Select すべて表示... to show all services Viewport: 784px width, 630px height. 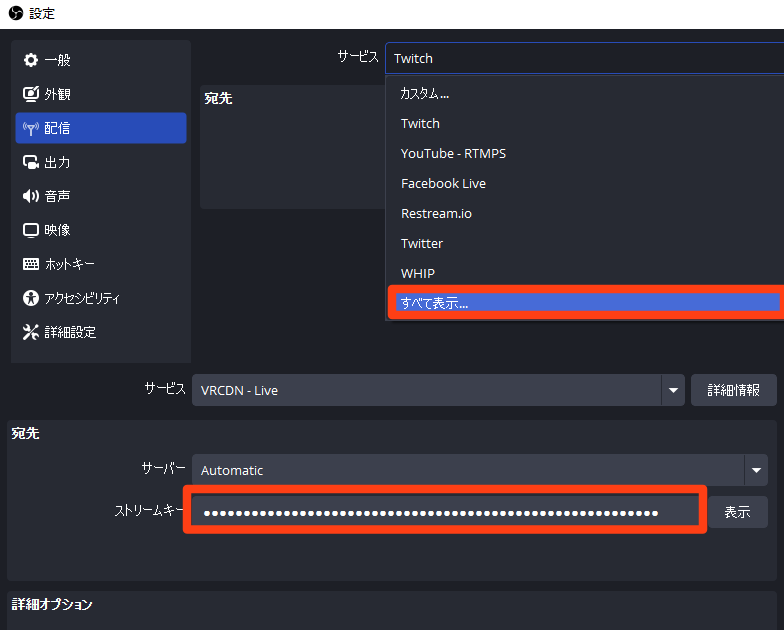pos(434,303)
